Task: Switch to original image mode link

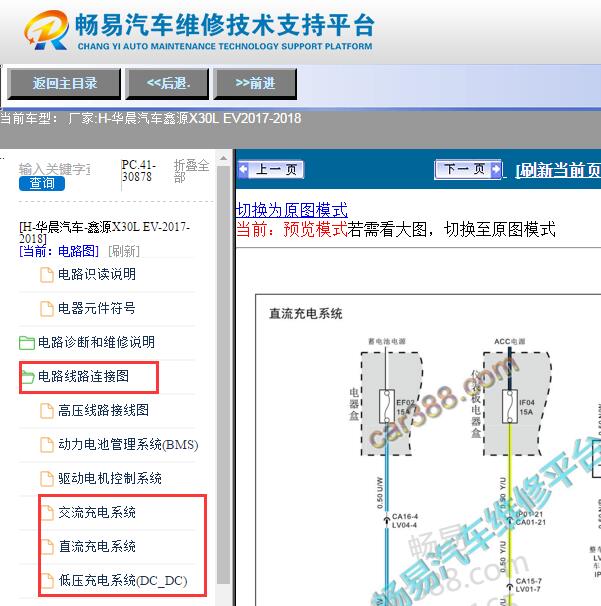Action: coord(292,210)
